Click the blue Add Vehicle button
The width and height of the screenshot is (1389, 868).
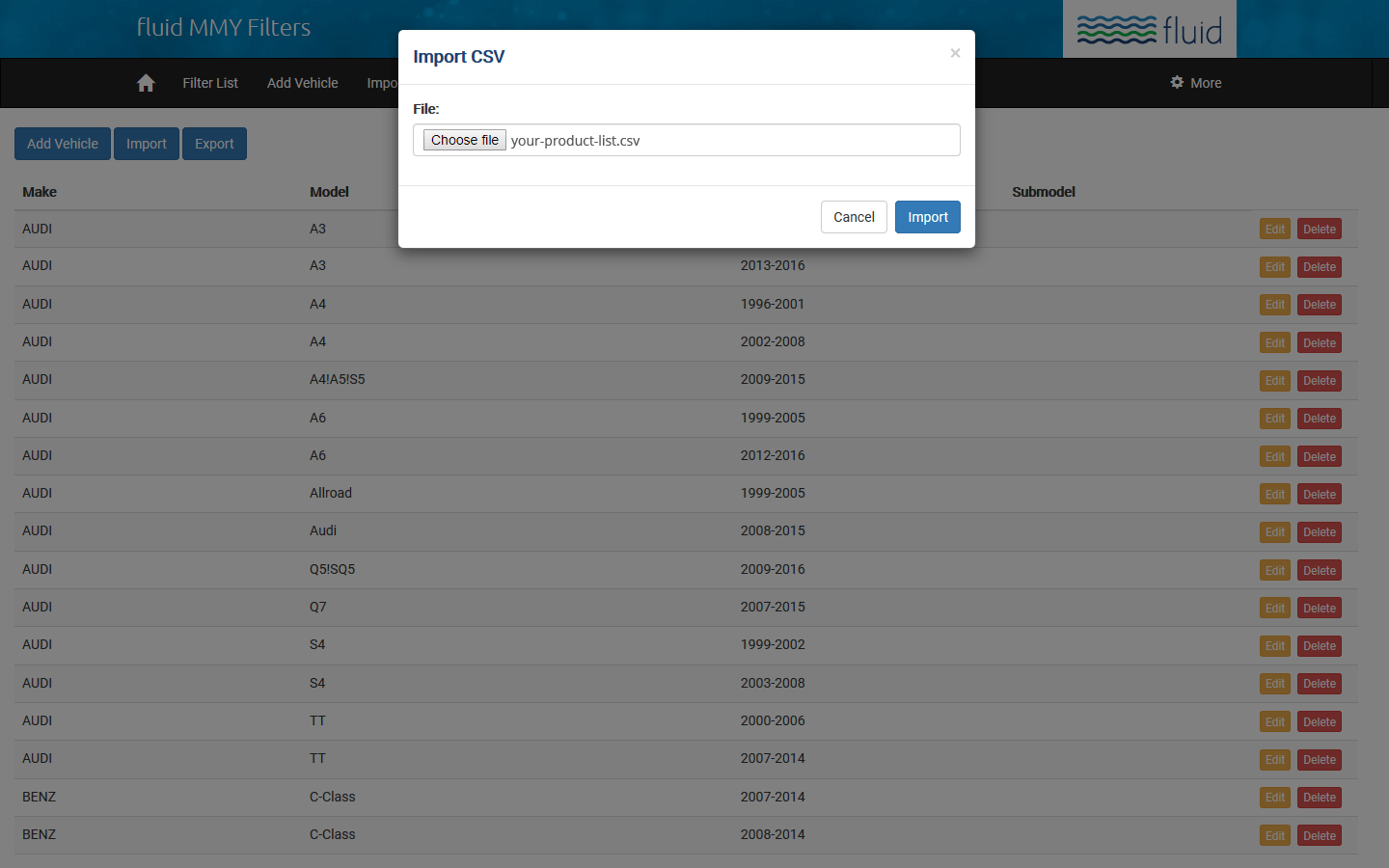point(63,144)
